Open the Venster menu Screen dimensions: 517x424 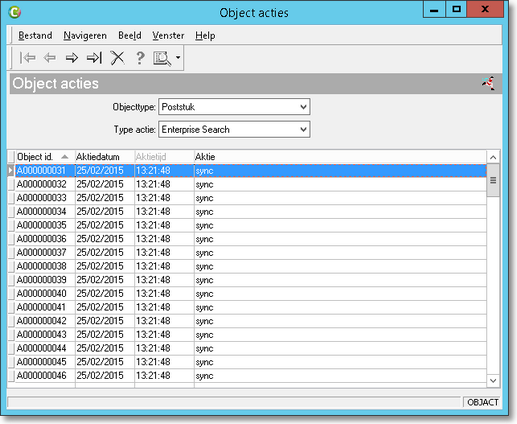click(168, 35)
